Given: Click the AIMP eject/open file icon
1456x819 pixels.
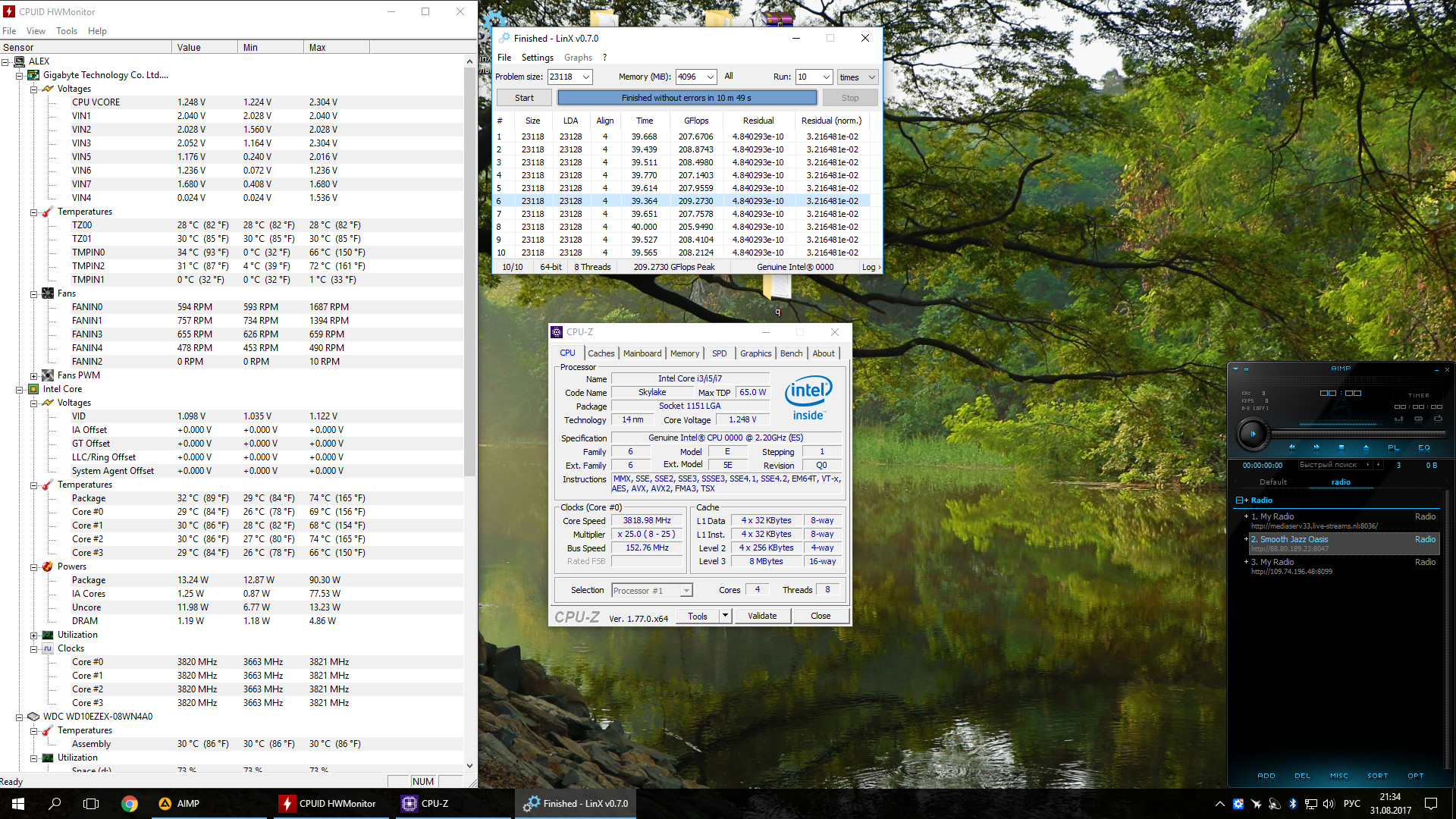Looking at the screenshot, I should [1366, 447].
